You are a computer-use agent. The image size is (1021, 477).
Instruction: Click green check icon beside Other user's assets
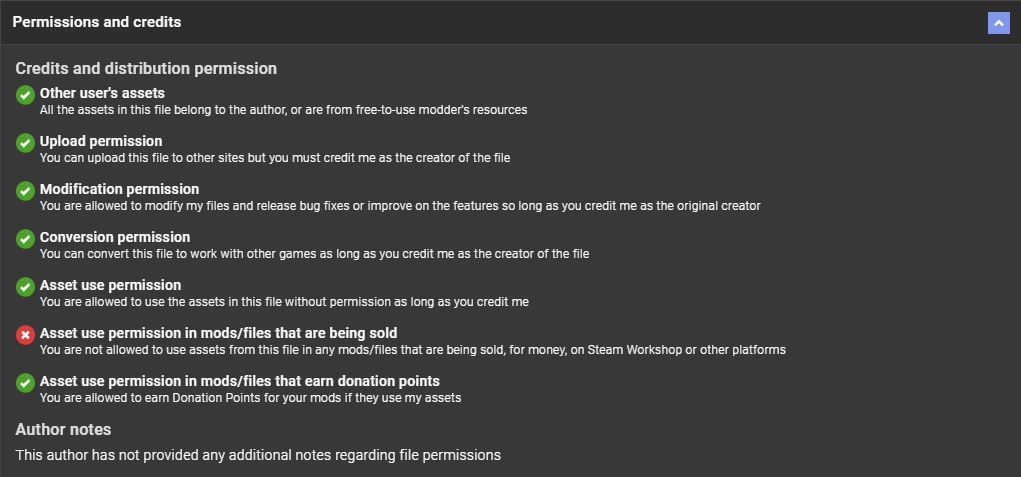click(x=25, y=95)
